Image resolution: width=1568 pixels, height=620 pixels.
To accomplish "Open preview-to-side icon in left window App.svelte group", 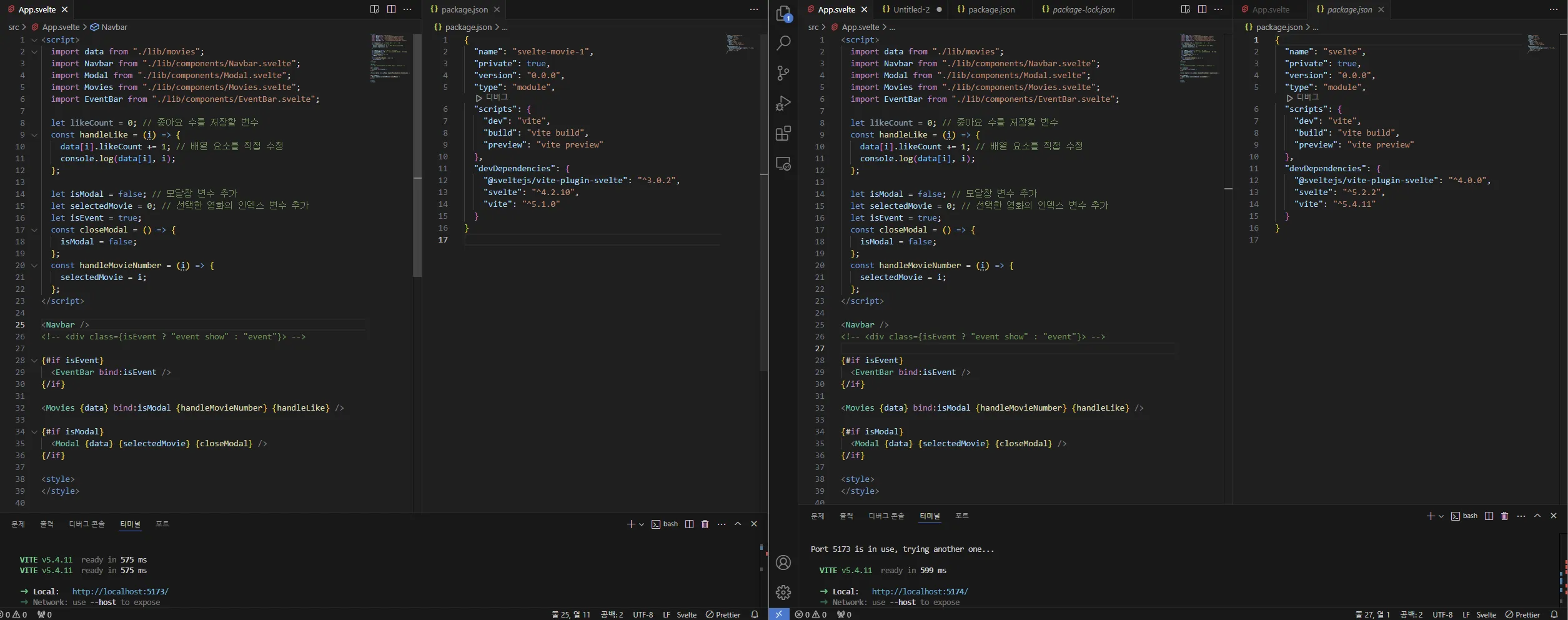I will [375, 9].
